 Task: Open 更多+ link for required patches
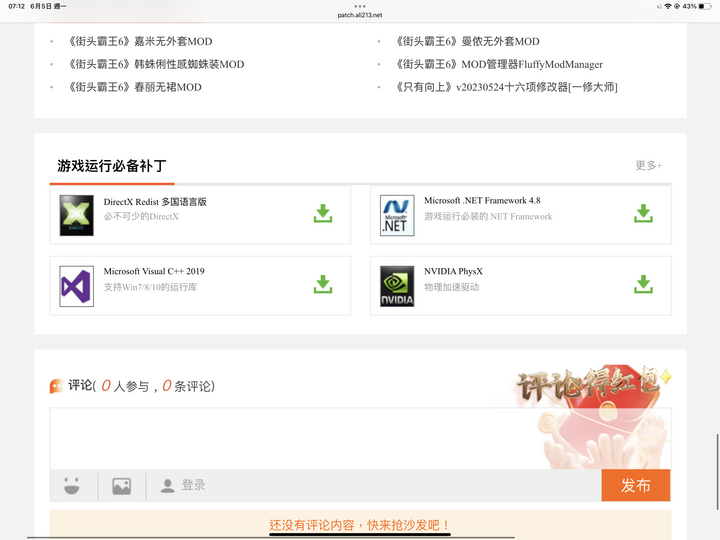point(649,165)
